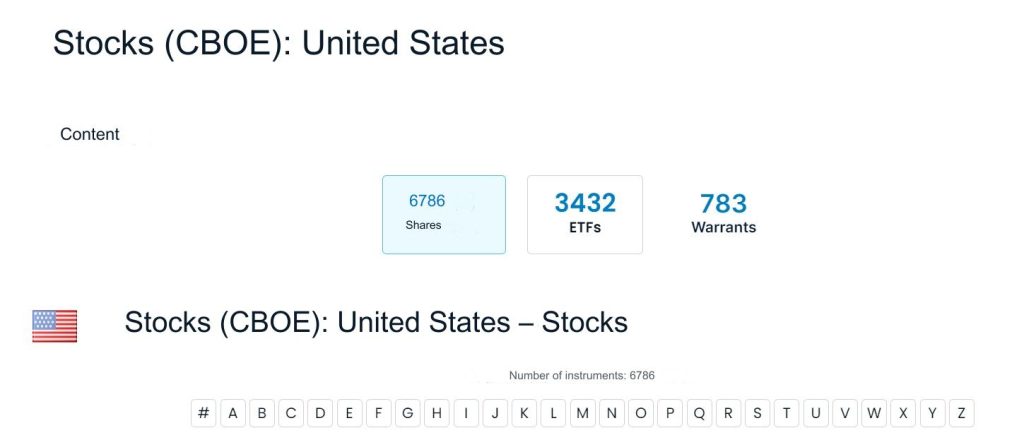Click the Content label
Viewport: 1024px width, 440px height.
(90, 134)
